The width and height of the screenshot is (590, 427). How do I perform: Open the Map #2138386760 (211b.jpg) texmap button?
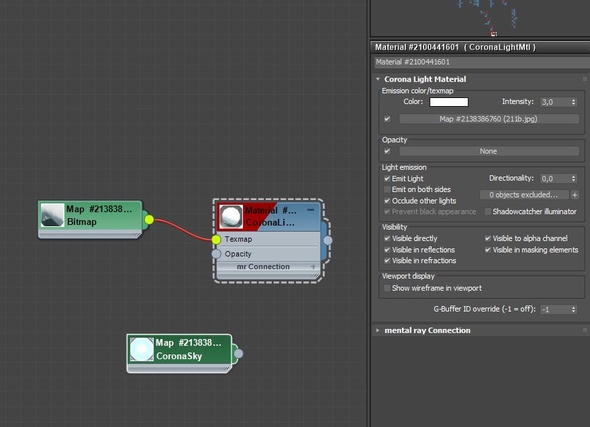489,119
